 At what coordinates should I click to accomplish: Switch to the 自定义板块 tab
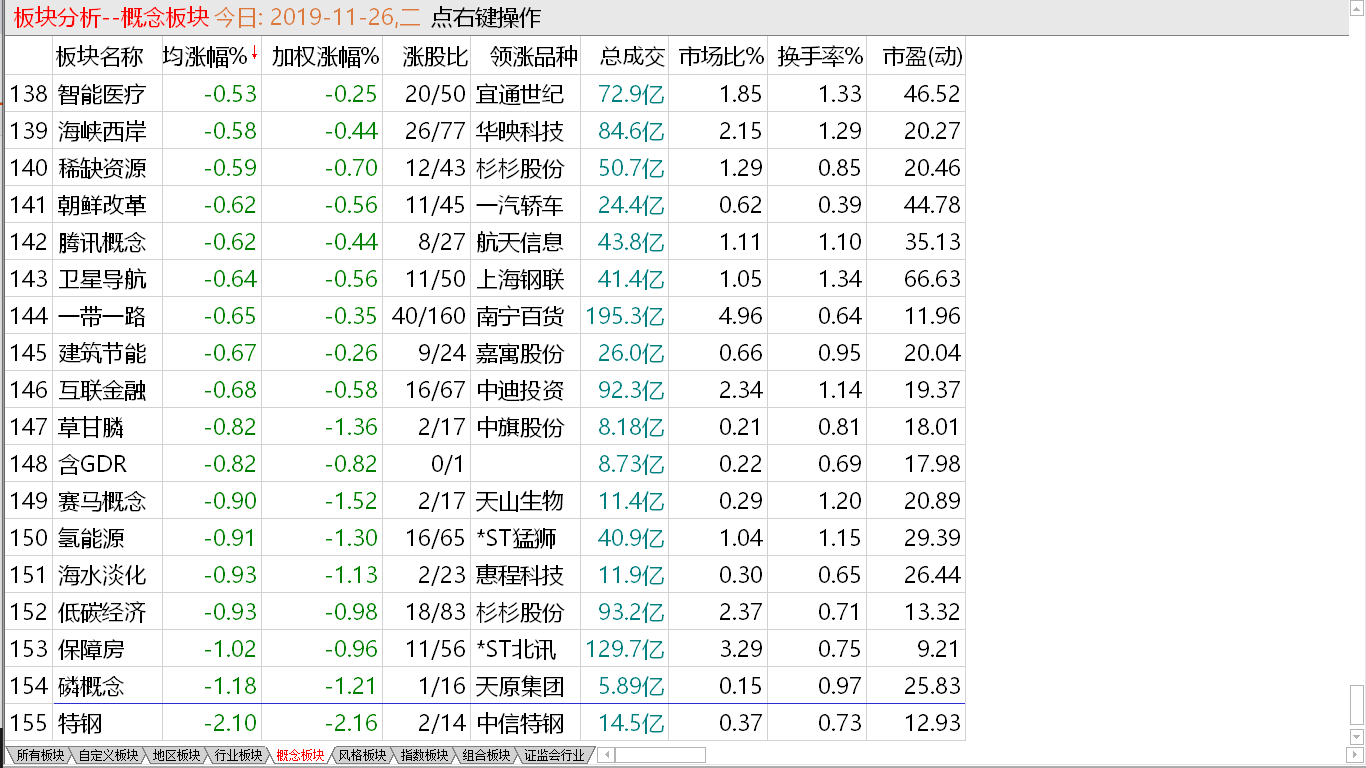108,755
